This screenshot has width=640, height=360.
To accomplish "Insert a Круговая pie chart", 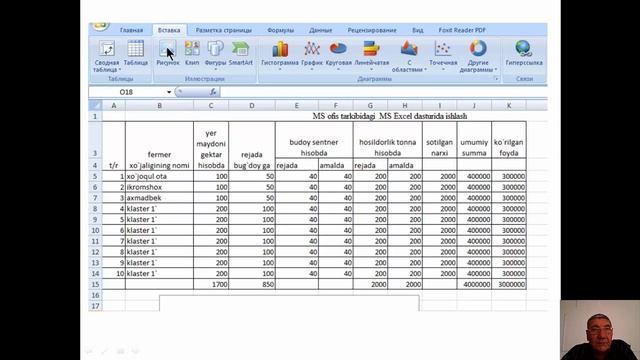I will click(338, 56).
